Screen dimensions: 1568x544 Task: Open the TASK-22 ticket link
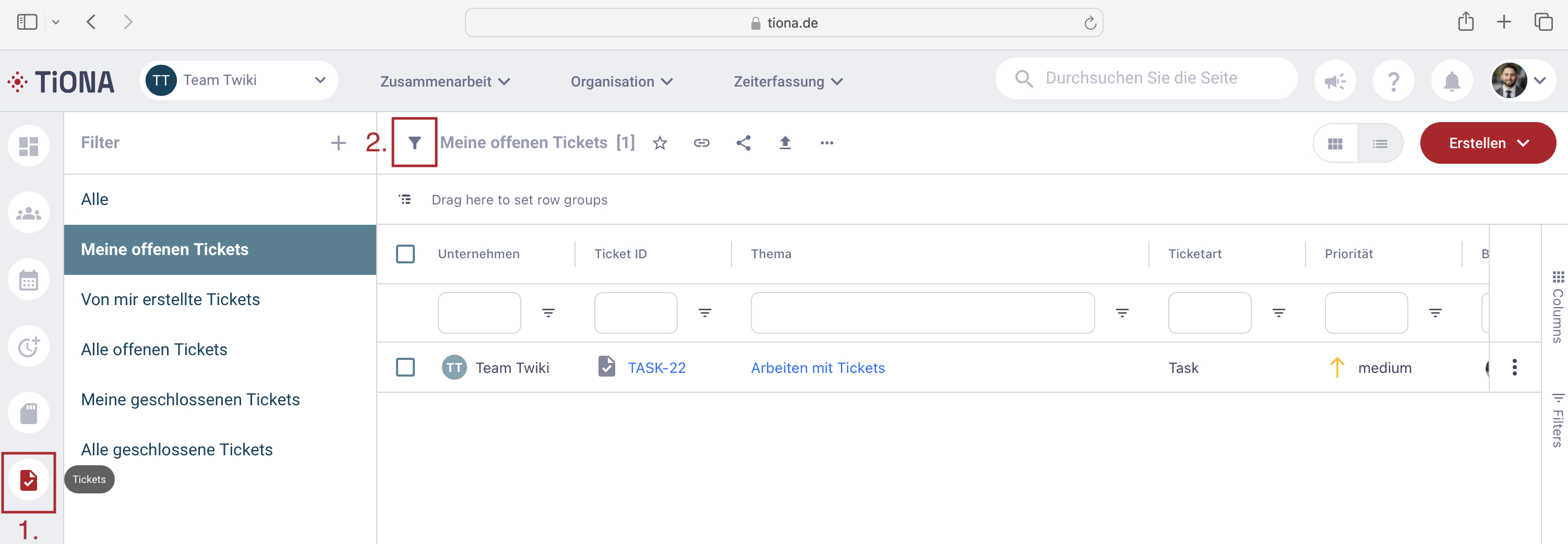pos(657,368)
